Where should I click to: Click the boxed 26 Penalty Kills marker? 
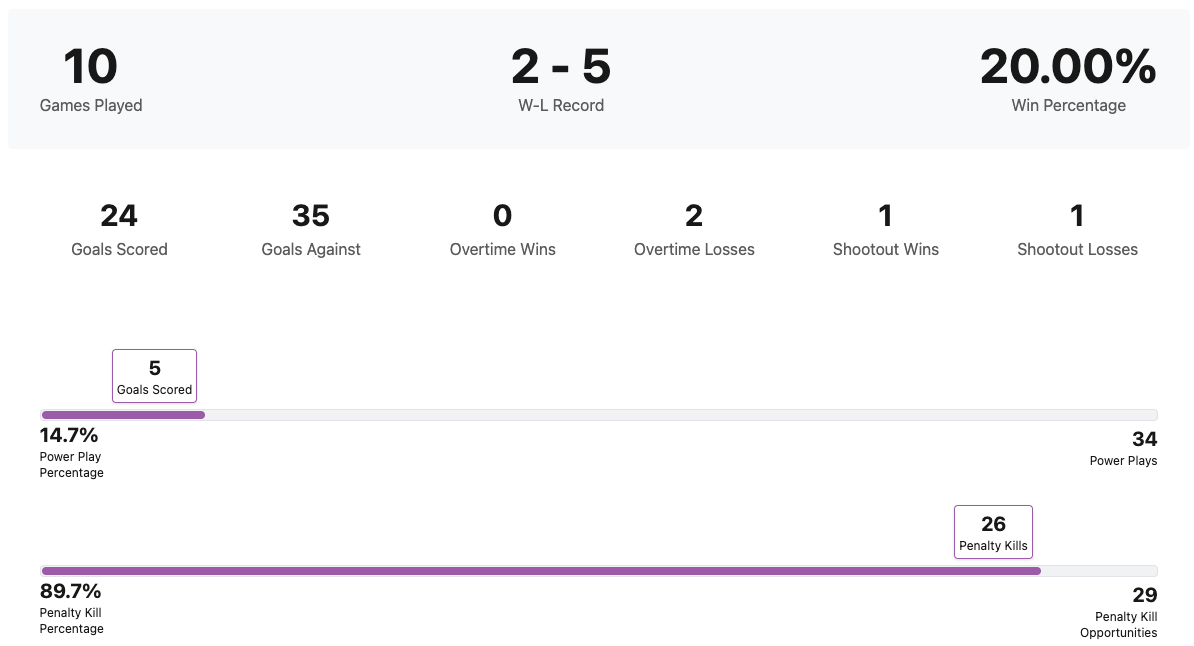(993, 532)
